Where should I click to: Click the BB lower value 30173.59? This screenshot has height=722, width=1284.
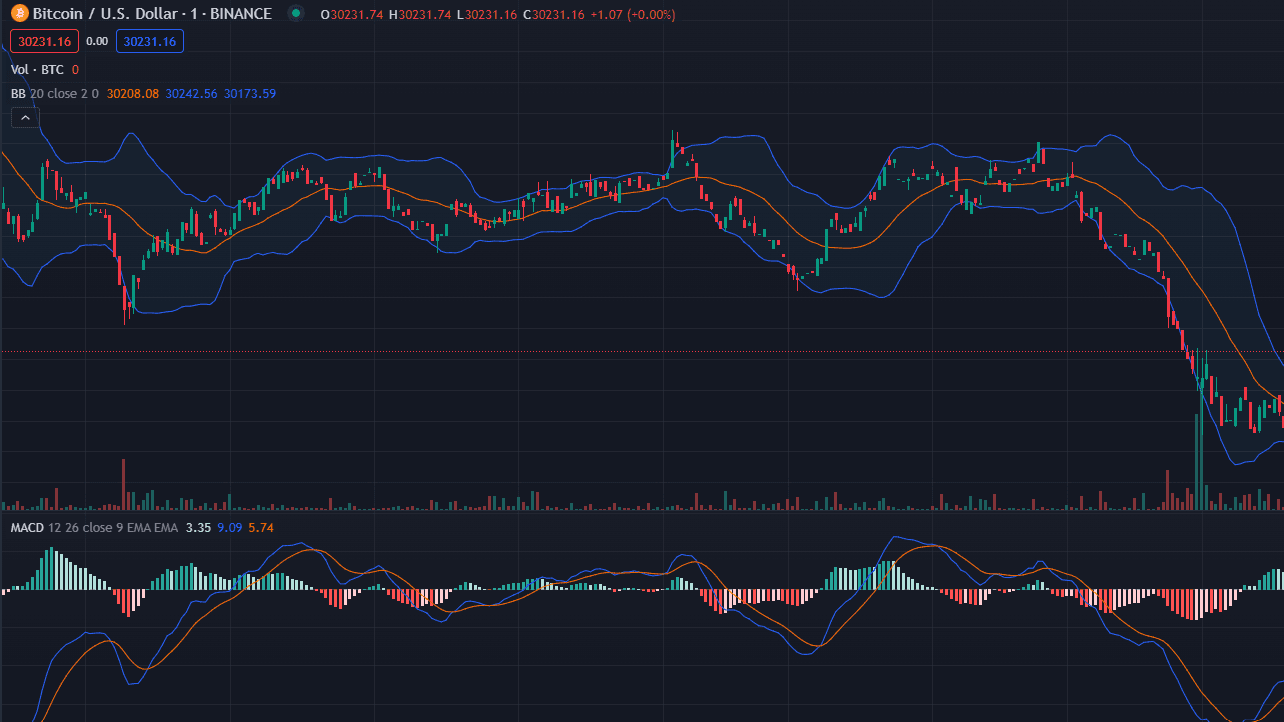click(x=249, y=93)
